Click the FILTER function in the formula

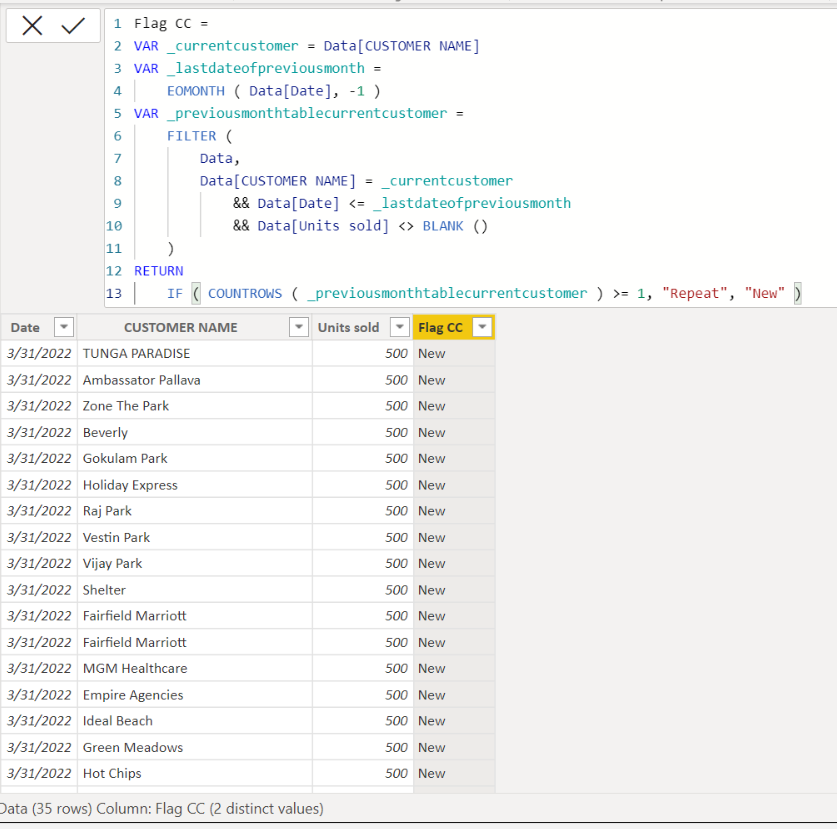click(191, 136)
